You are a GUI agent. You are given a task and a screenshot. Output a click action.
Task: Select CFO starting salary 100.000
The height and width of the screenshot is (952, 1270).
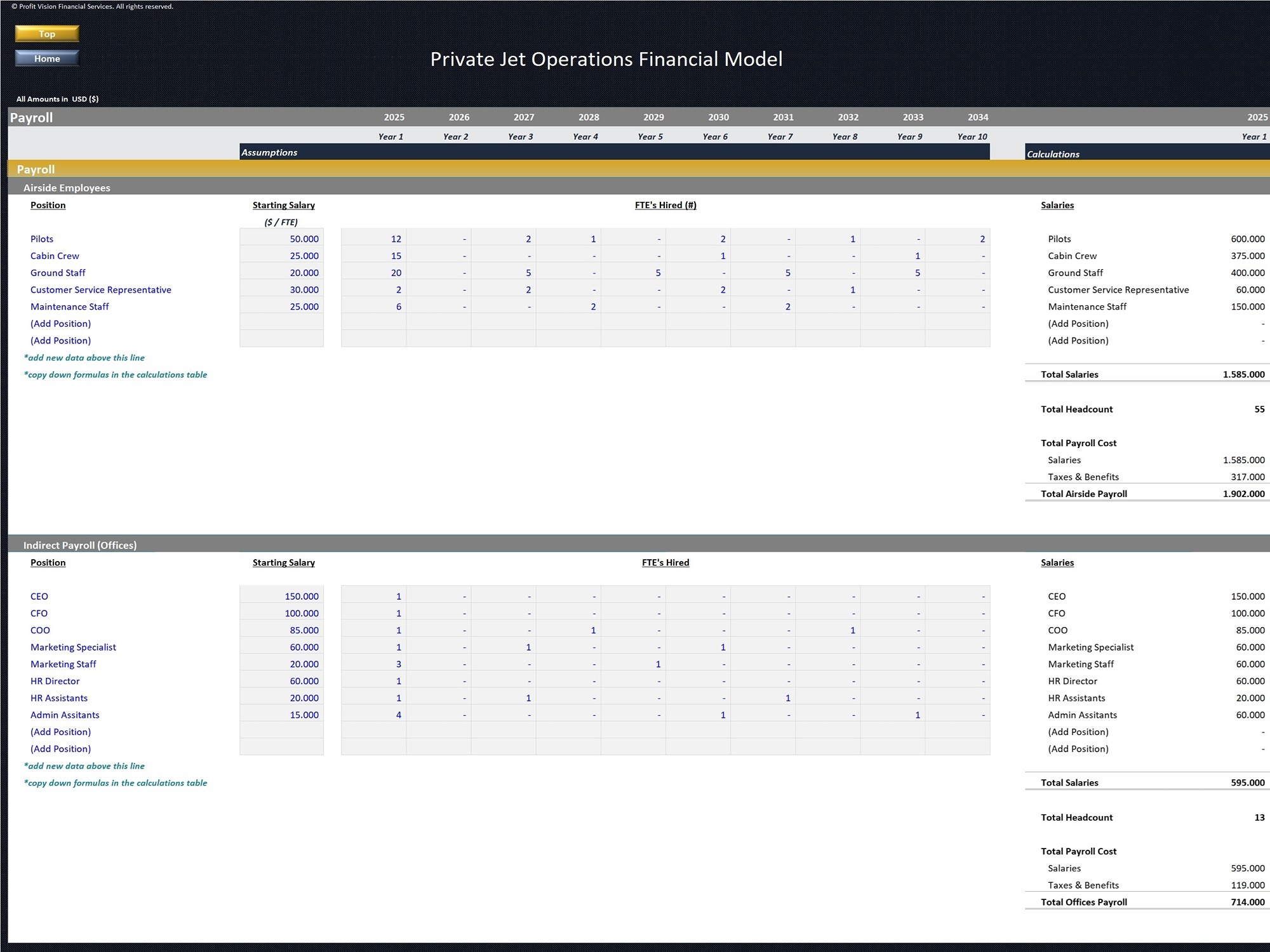click(x=281, y=613)
